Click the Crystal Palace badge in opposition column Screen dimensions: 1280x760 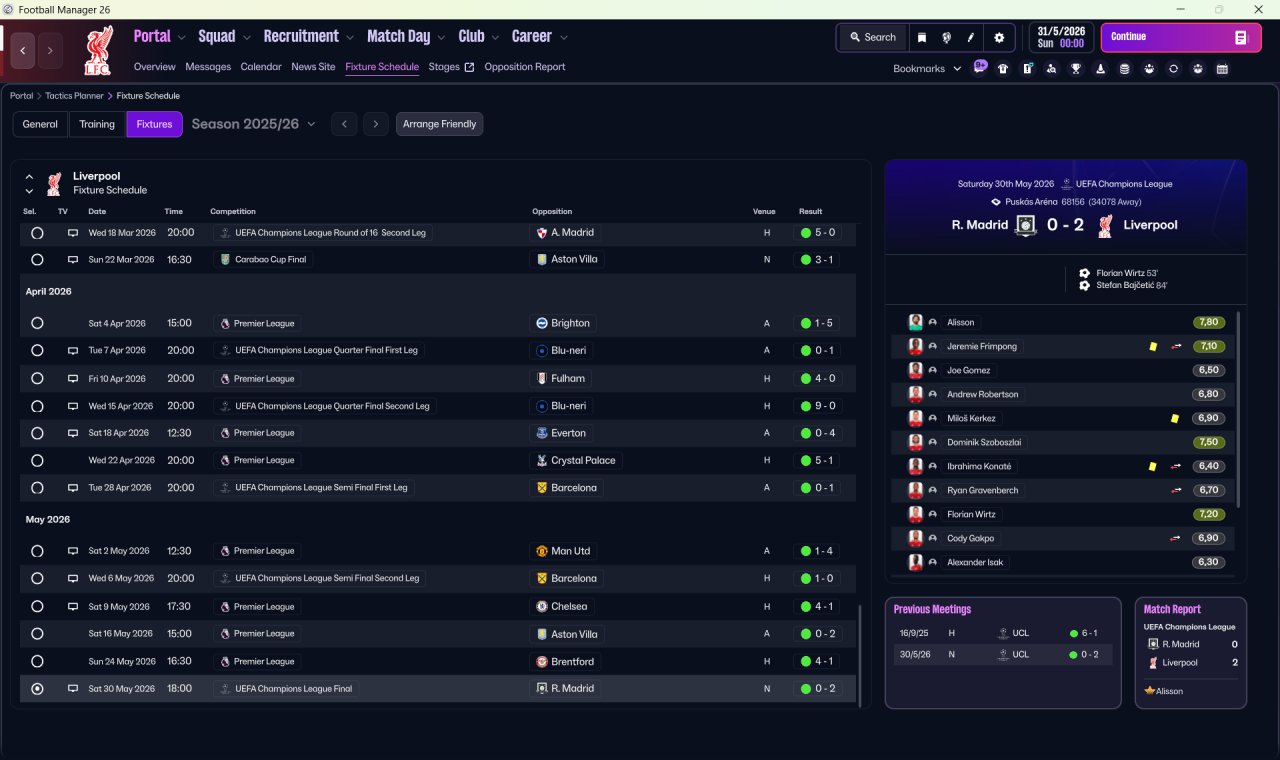coord(542,461)
